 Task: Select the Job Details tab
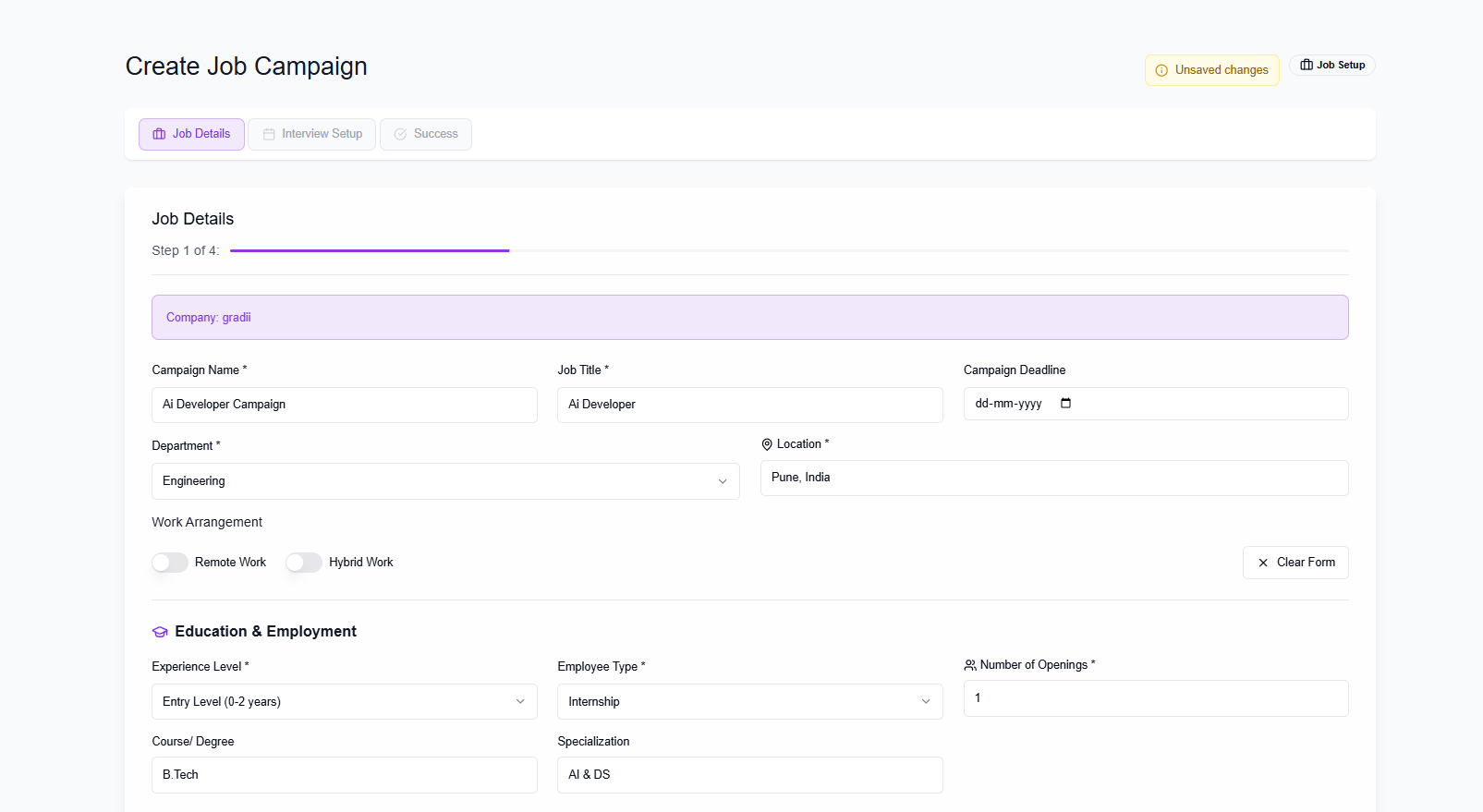click(191, 134)
